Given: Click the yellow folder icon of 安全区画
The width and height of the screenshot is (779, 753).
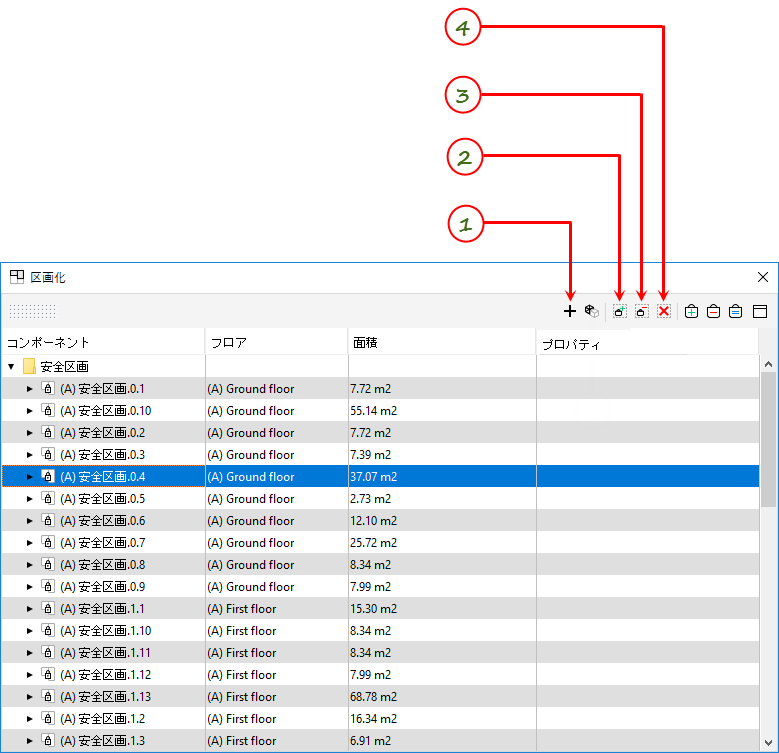Looking at the screenshot, I should 29,367.
